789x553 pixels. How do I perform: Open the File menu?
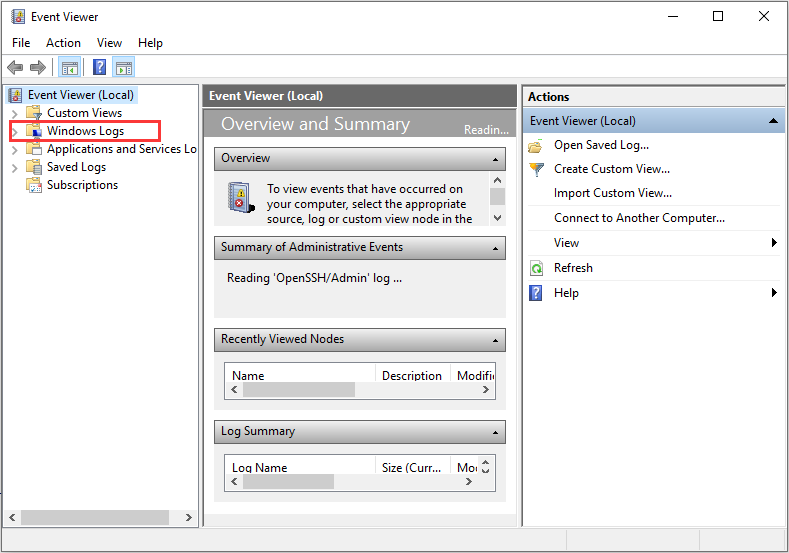click(21, 43)
